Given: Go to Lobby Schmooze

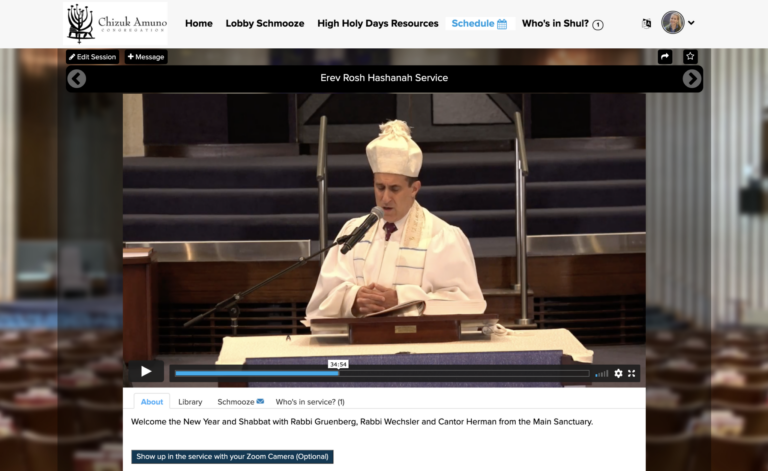Looking at the screenshot, I should click(265, 24).
